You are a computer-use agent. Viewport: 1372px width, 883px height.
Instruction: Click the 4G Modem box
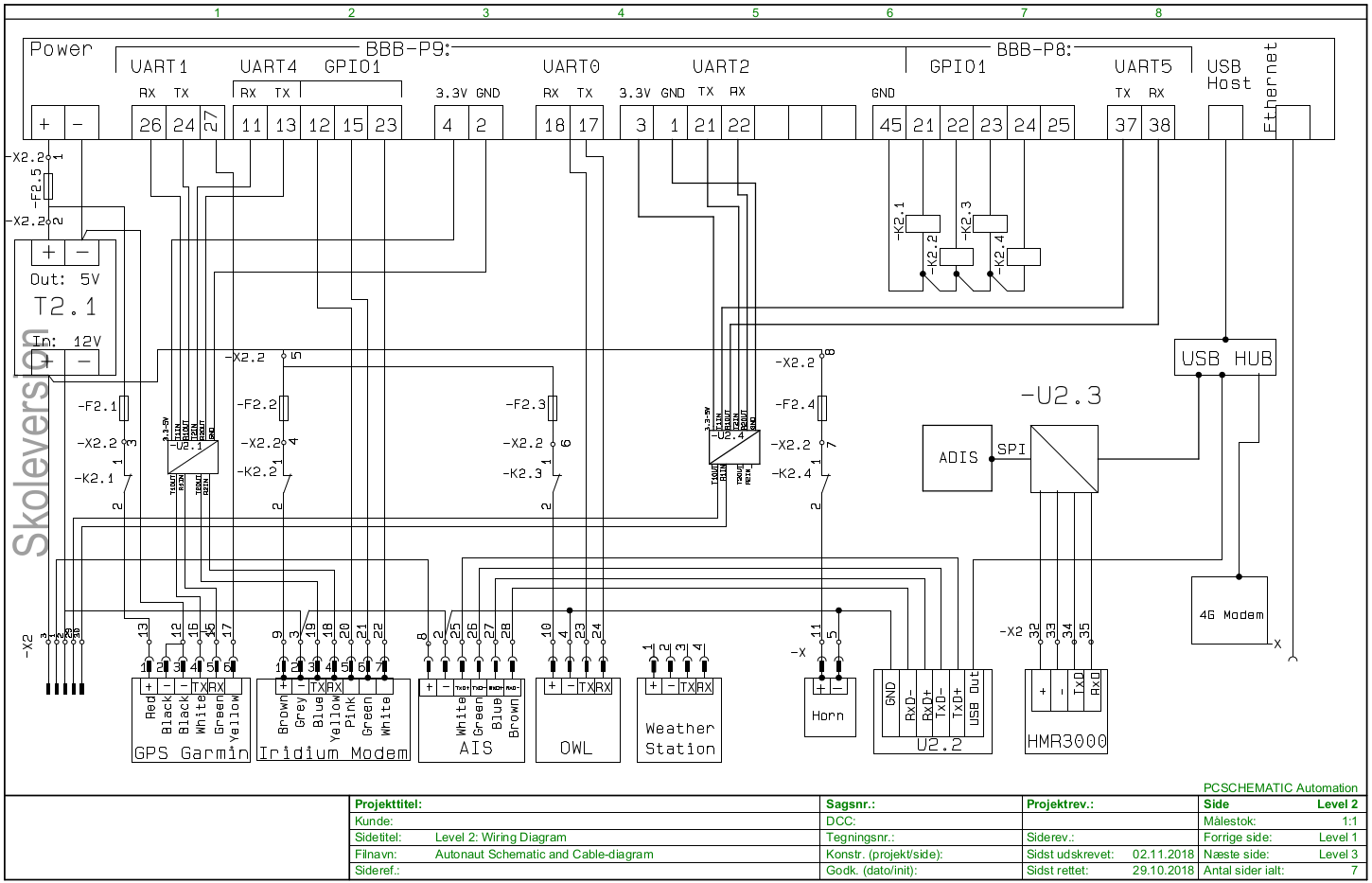click(1230, 614)
